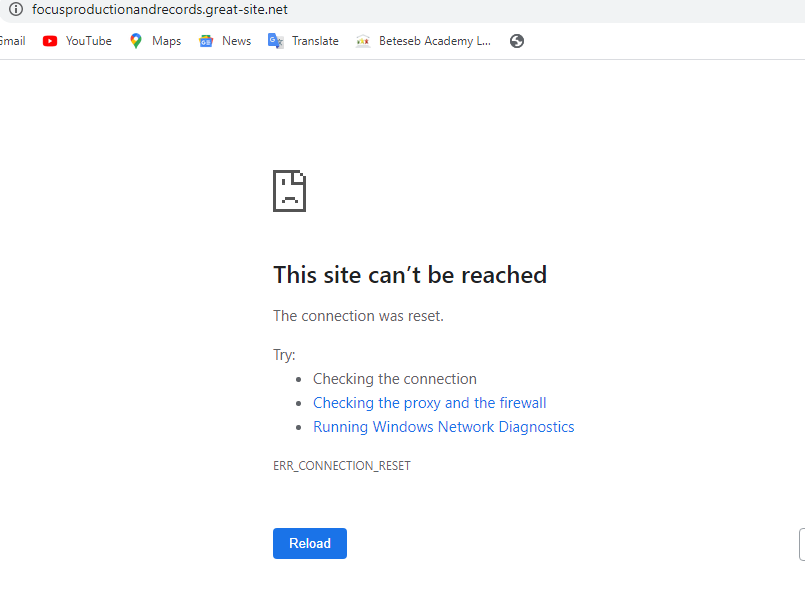Image resolution: width=805 pixels, height=601 pixels.
Task: Click the 'This site can't be reached' heading
Action: pyautogui.click(x=409, y=275)
